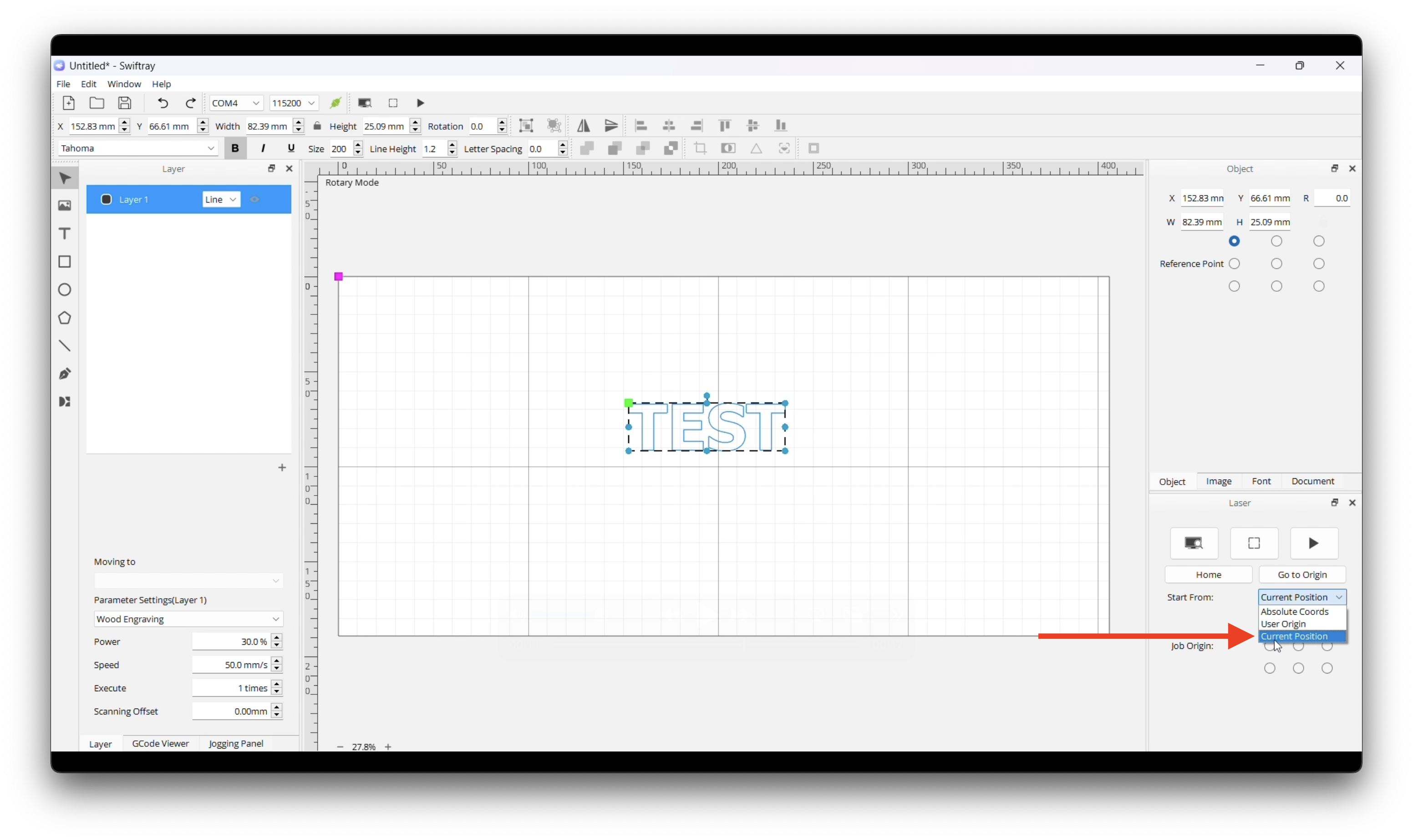Click the font Size 200 field
The width and height of the screenshot is (1413, 840).
[341, 148]
